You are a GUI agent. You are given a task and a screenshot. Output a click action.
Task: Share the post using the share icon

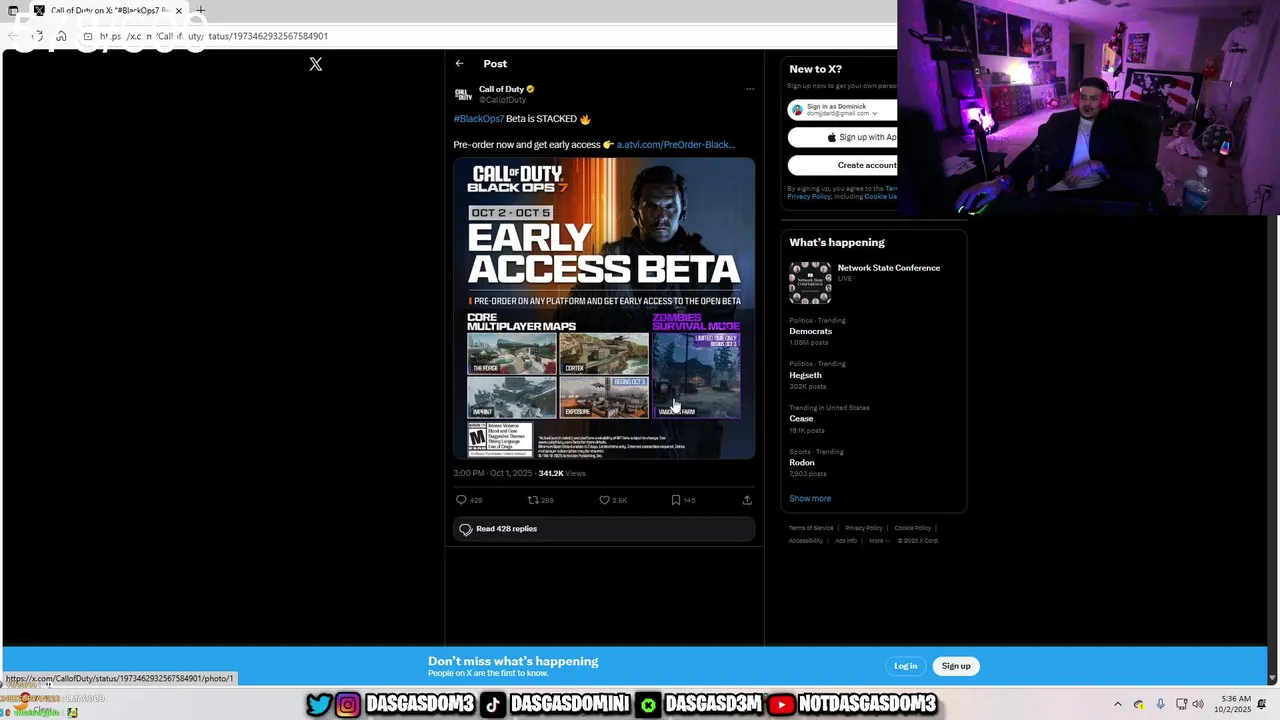(747, 500)
